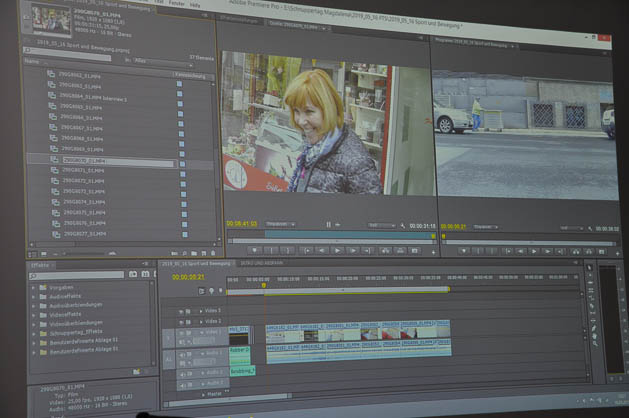Select the Zoom tool in the Tools panel
Viewport: 629px width, 418px height.
tap(595, 344)
